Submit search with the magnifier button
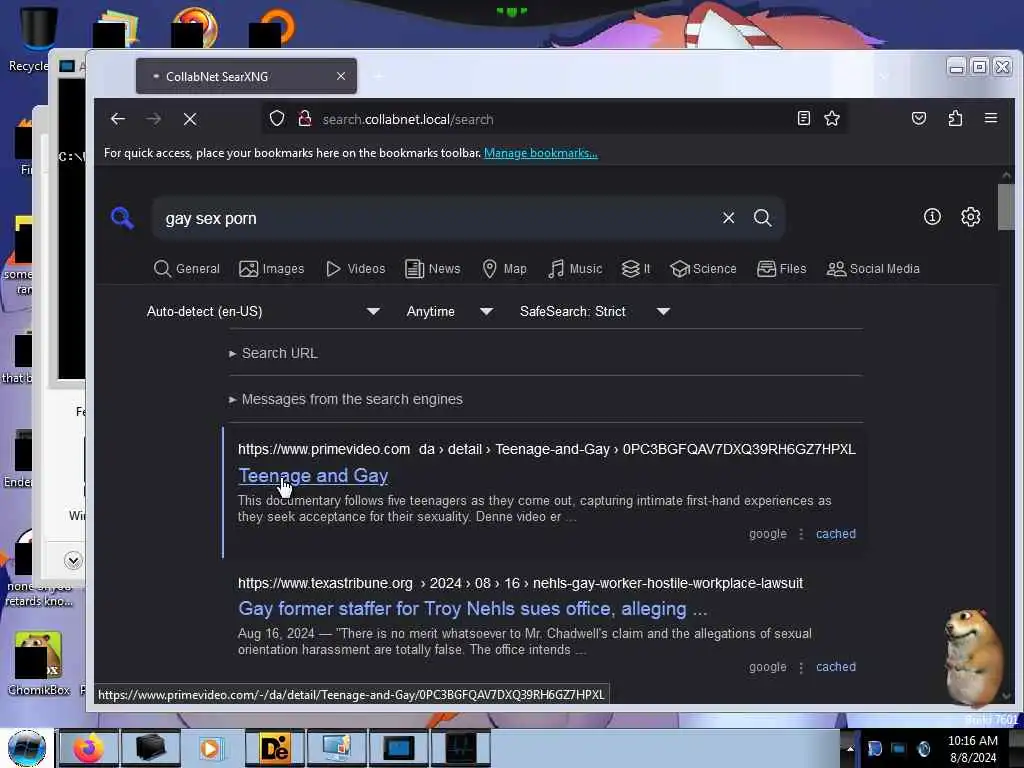Viewport: 1024px width, 768px height. (762, 218)
